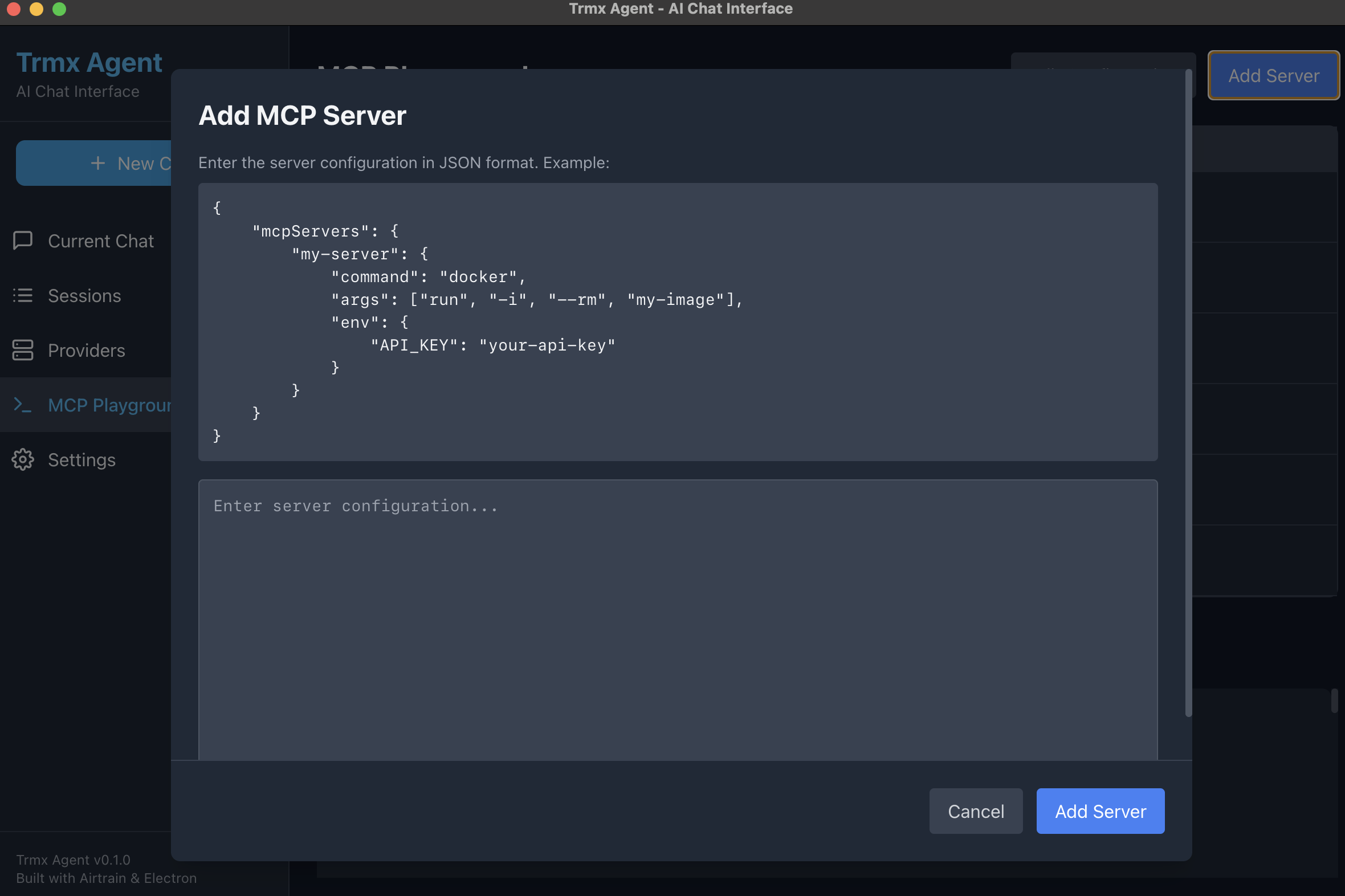Screen dimensions: 1345x896
Task: Click the yellow macOS minimize button
Action: (36, 9)
